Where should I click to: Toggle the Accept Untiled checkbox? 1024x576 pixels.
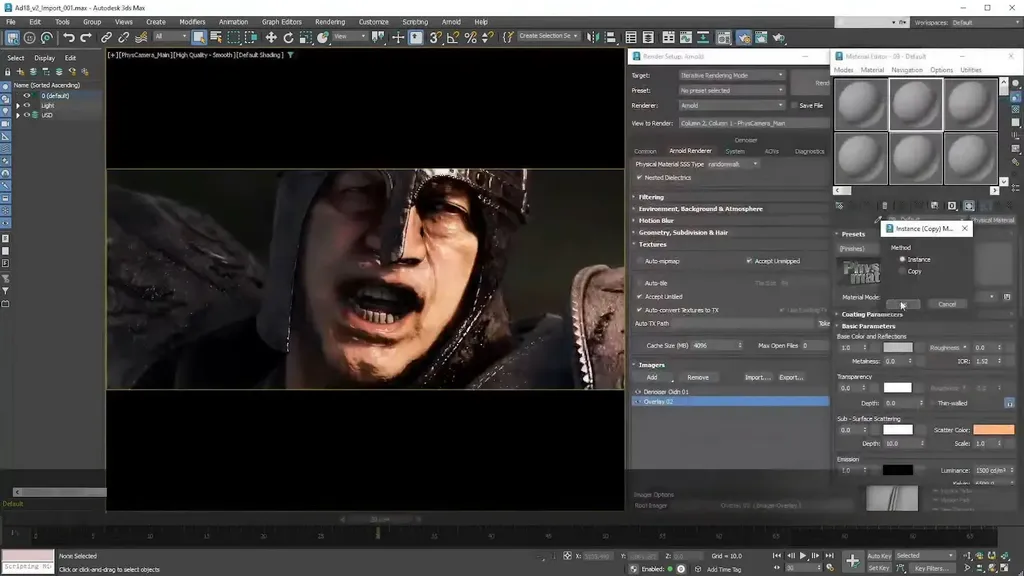[x=640, y=296]
